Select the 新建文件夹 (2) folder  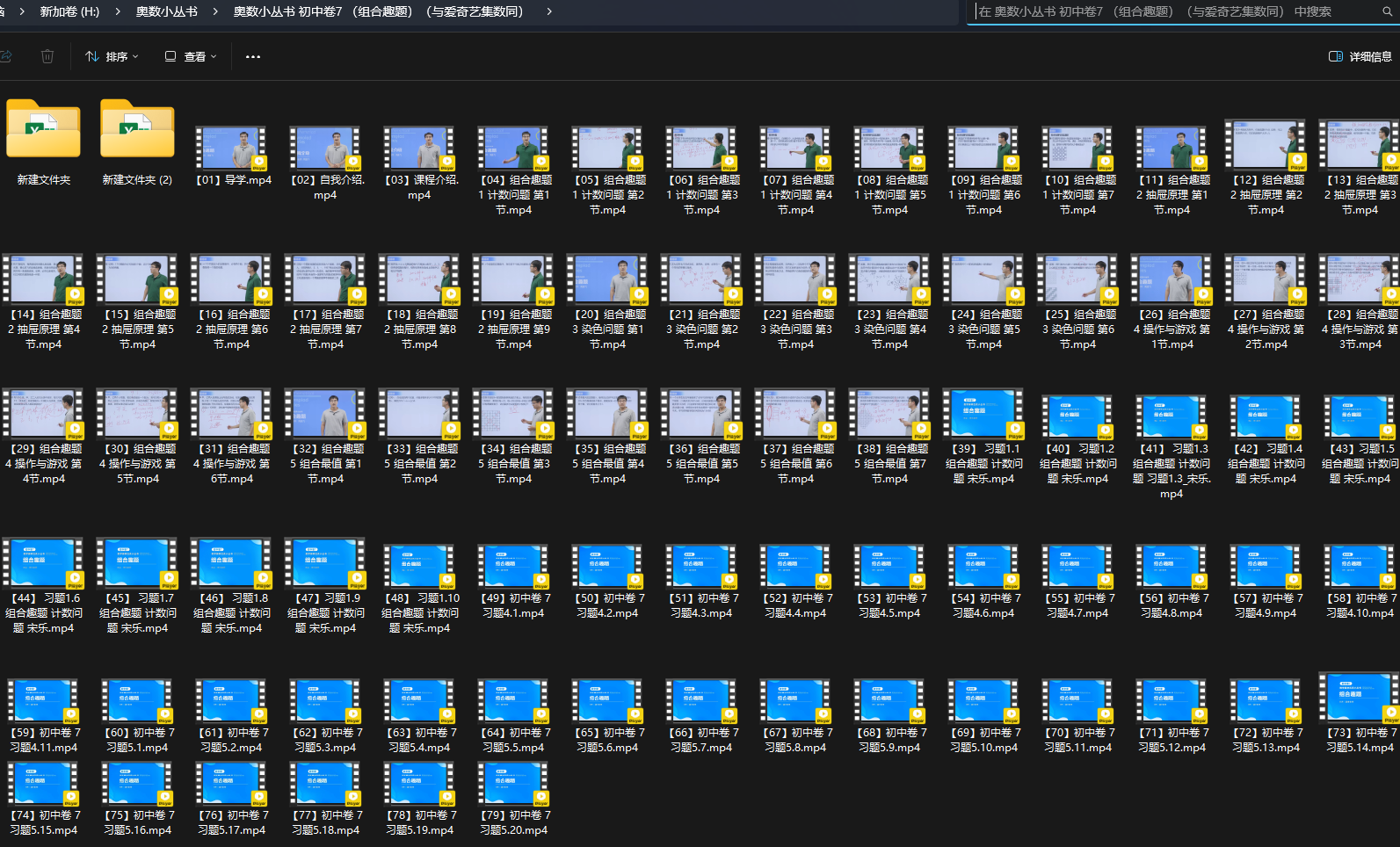point(137,131)
